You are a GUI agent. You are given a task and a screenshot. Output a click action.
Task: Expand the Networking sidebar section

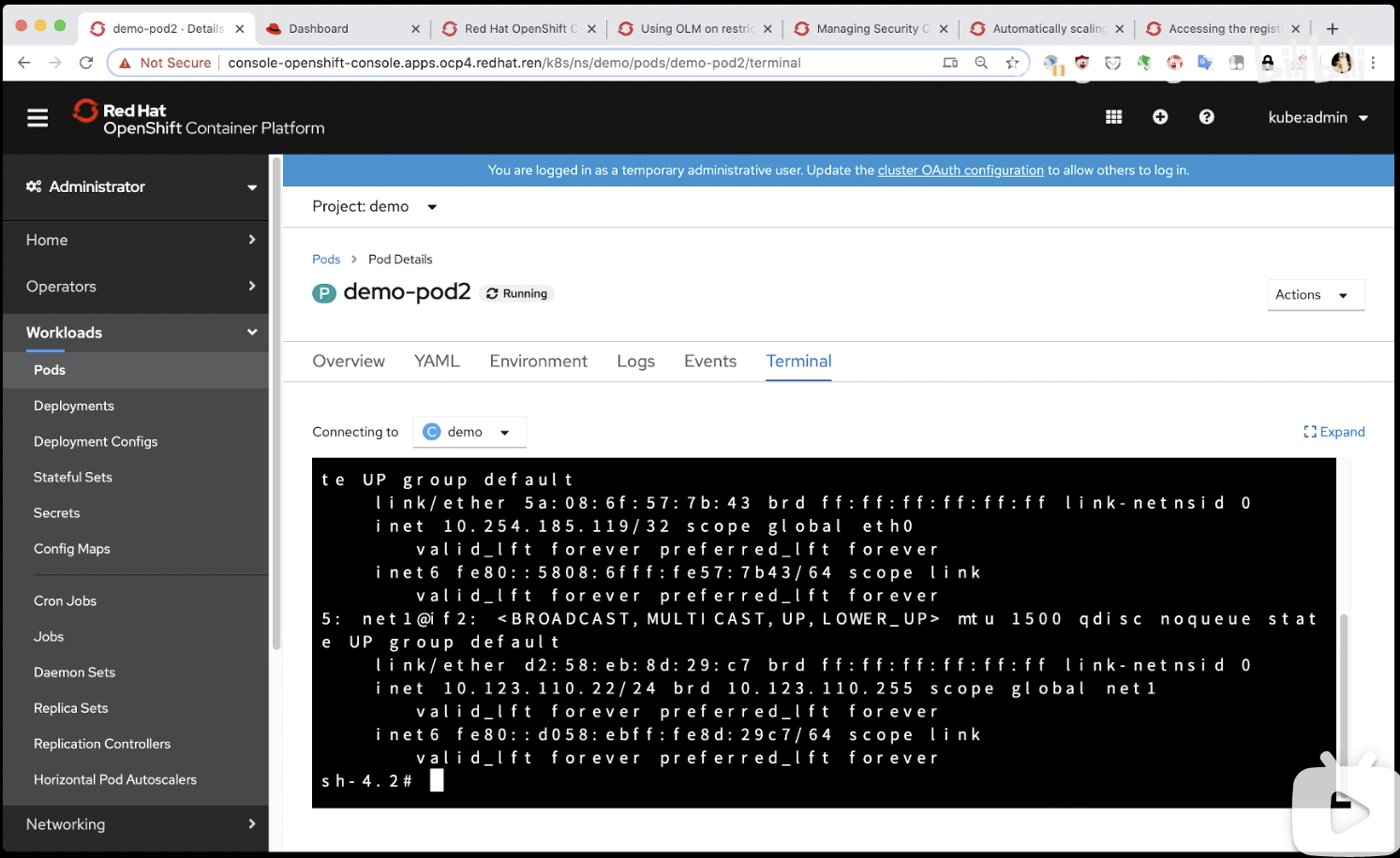(141, 824)
